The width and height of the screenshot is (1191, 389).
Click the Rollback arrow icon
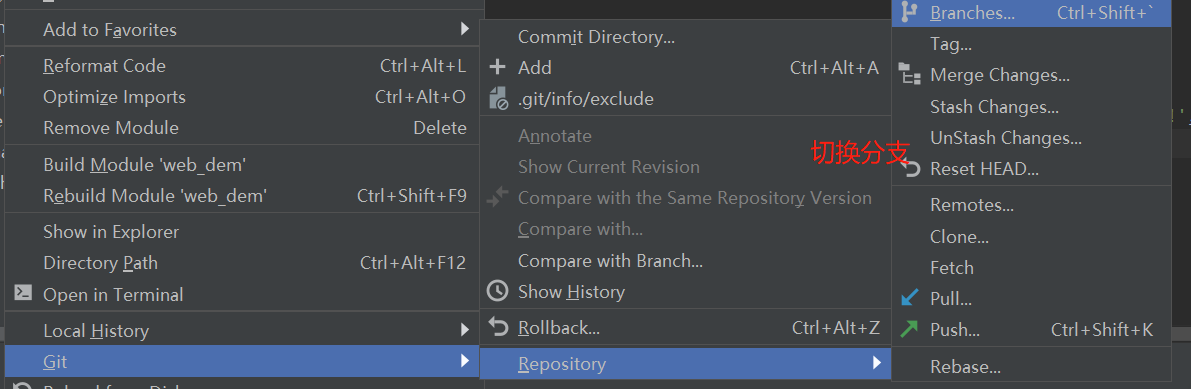point(498,327)
